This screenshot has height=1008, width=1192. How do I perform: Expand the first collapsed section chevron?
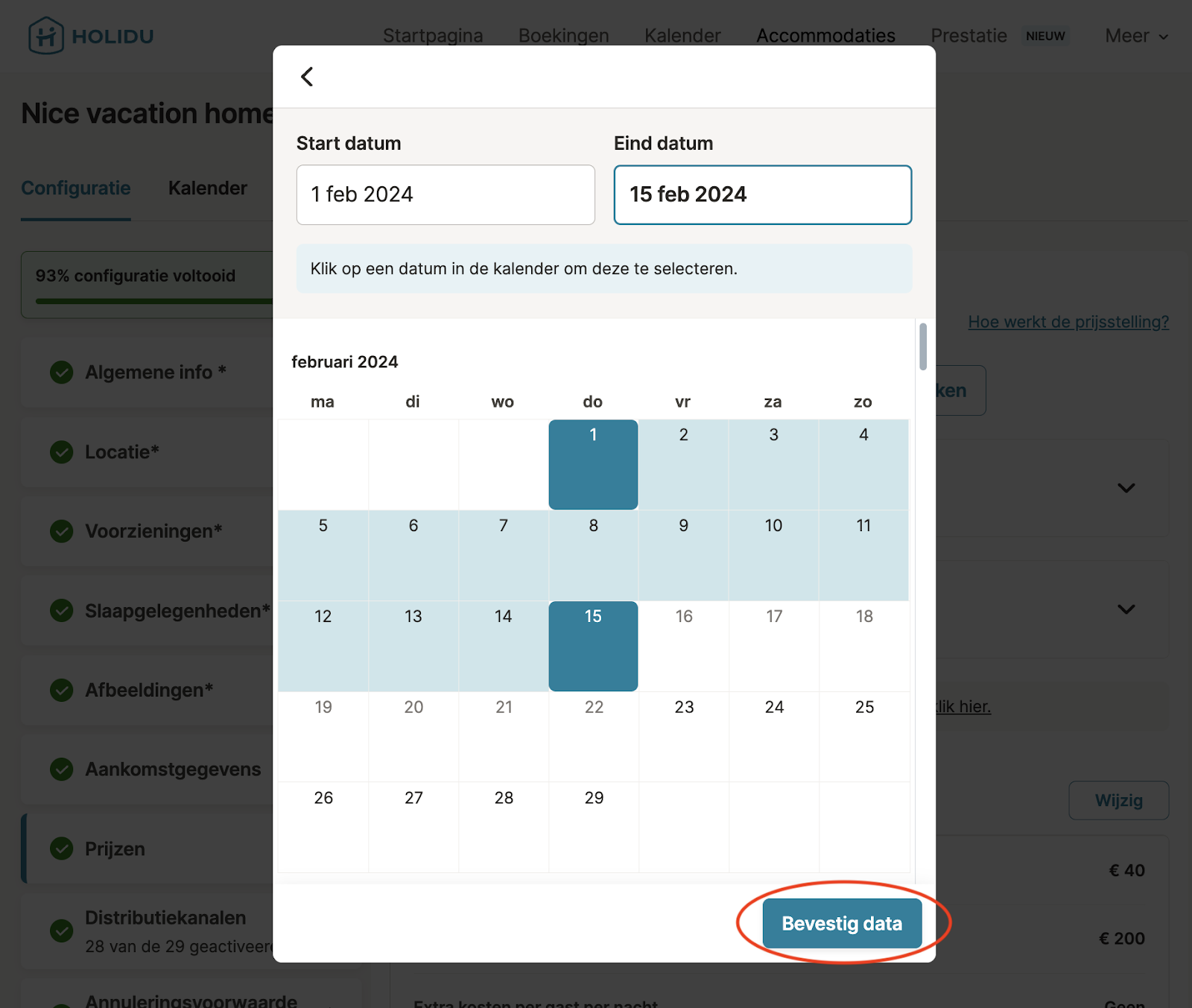point(1126,488)
